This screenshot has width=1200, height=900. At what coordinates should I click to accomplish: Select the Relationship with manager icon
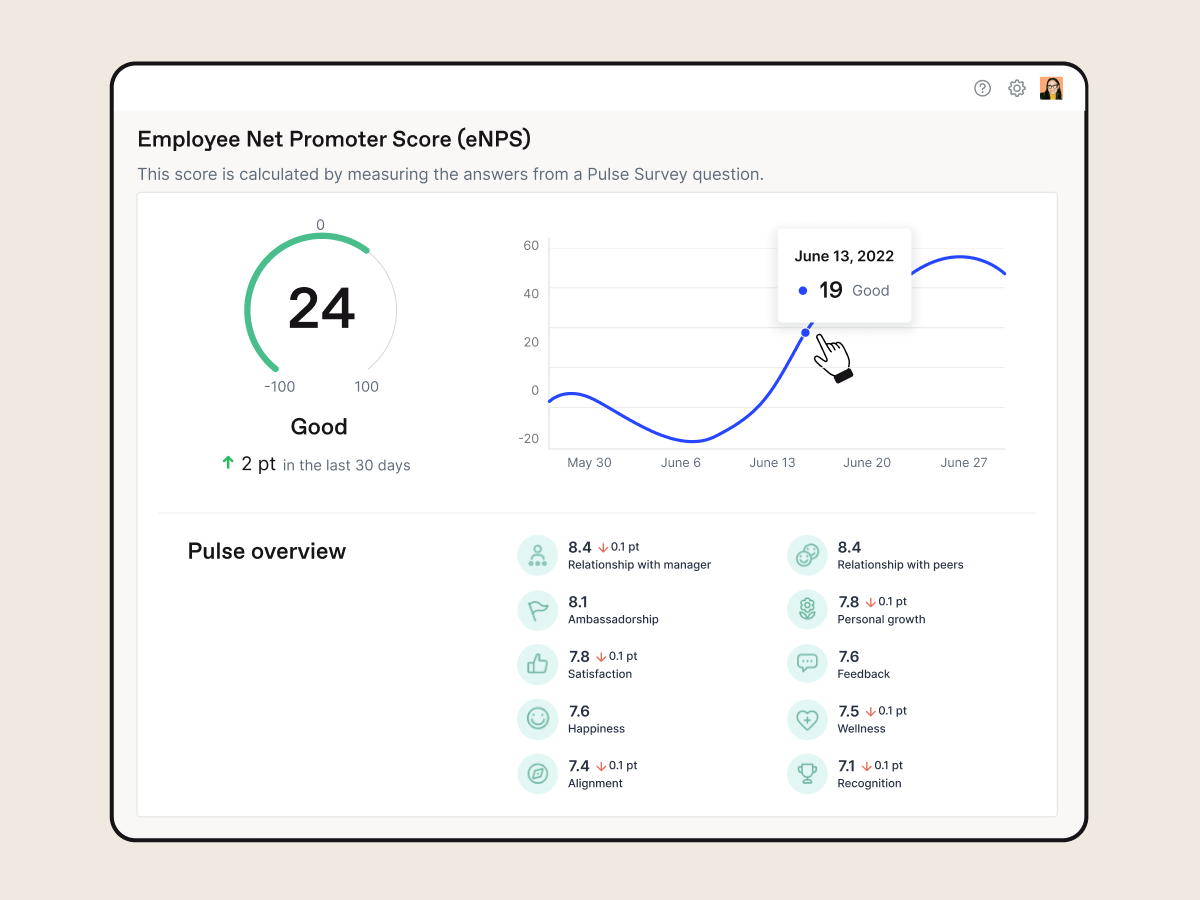click(537, 555)
